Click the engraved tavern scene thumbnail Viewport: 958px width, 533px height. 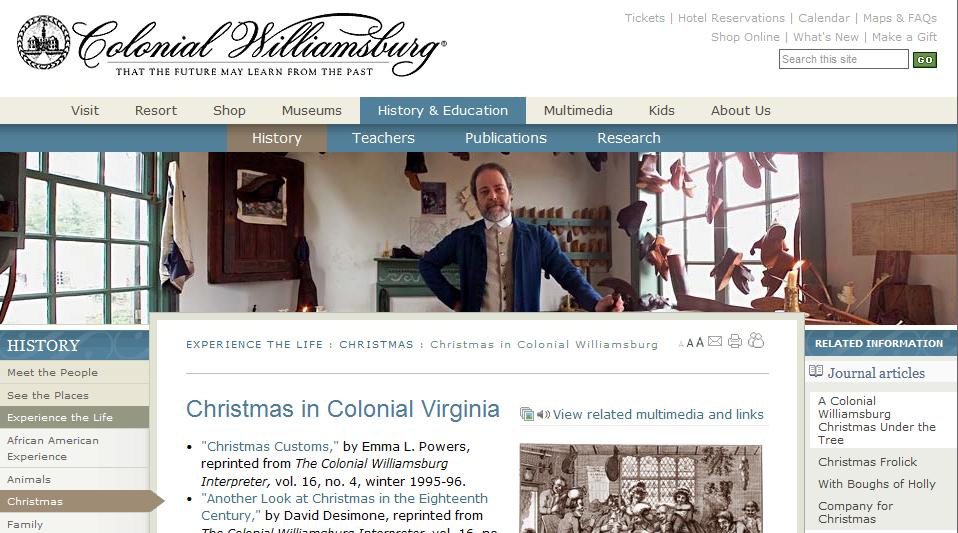coord(641,489)
